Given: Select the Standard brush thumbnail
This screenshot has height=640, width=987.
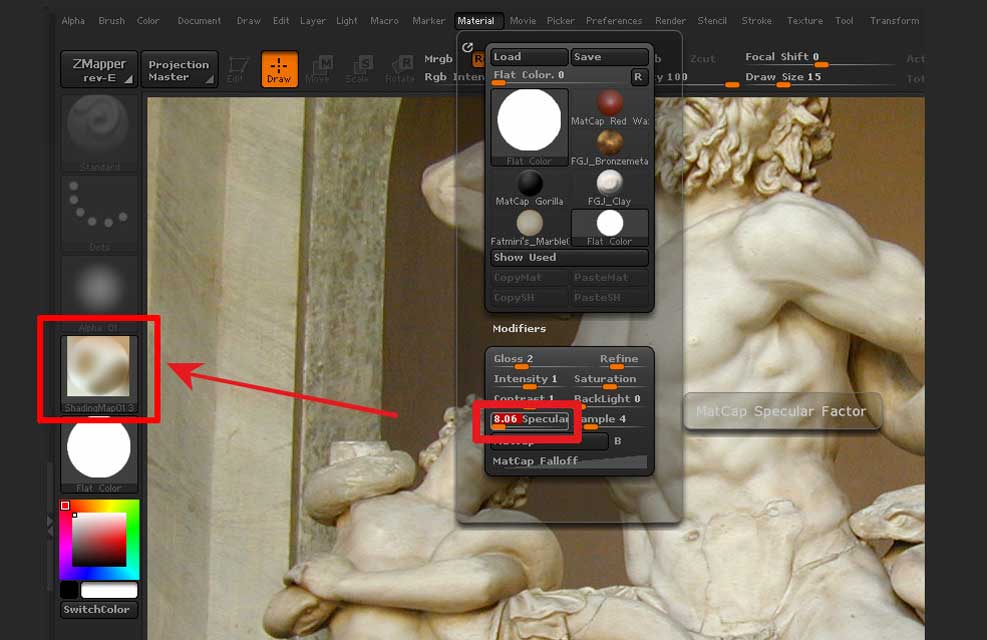Looking at the screenshot, I should (99, 128).
